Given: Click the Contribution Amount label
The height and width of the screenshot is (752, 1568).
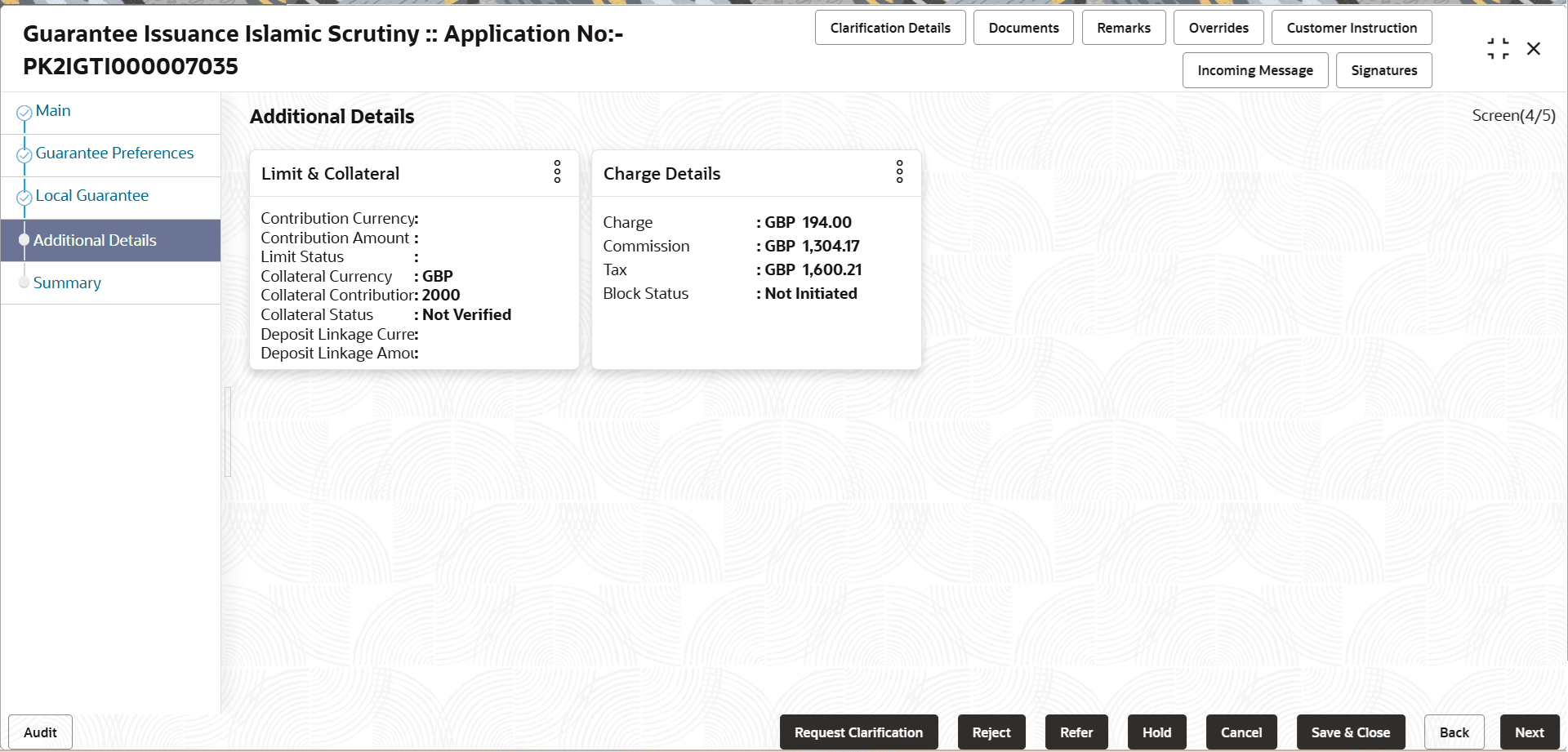Looking at the screenshot, I should click(x=335, y=238).
